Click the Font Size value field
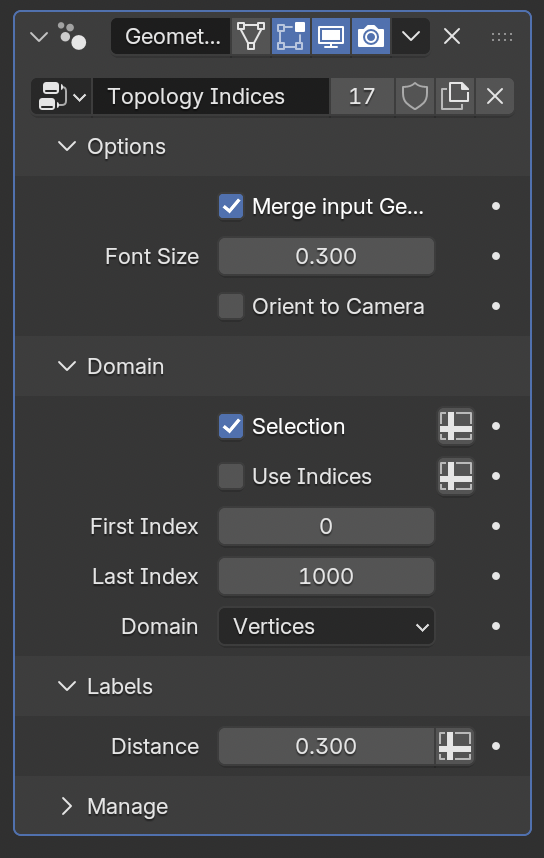The width and height of the screenshot is (544, 858). point(326,256)
